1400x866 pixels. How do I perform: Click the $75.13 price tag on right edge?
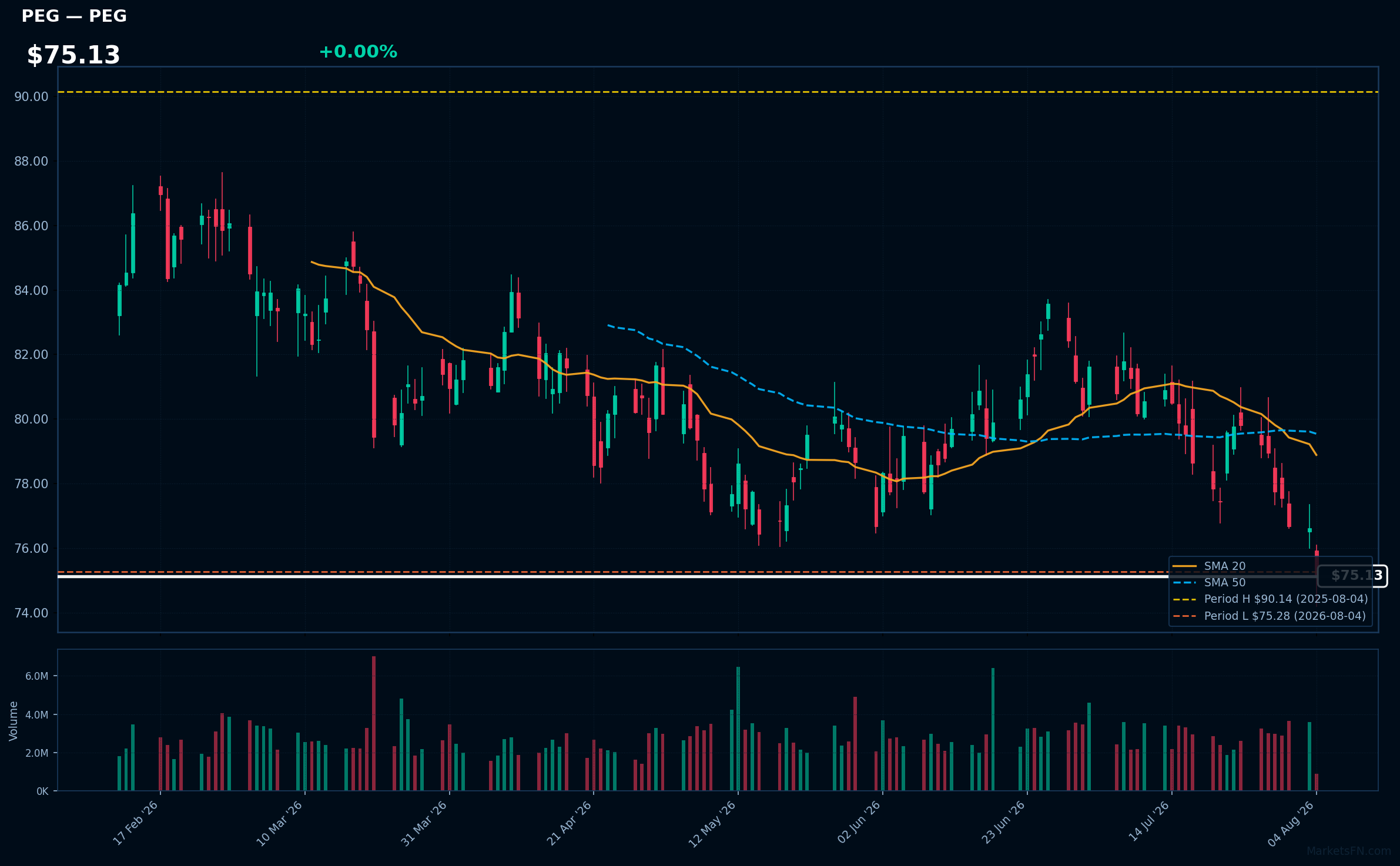click(1352, 576)
